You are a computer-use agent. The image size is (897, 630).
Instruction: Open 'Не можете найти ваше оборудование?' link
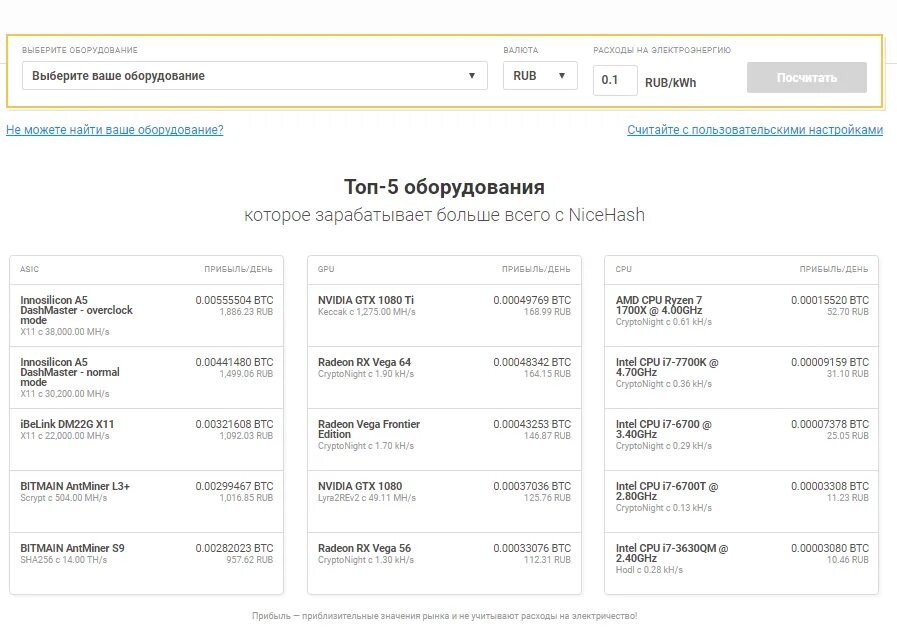114,130
